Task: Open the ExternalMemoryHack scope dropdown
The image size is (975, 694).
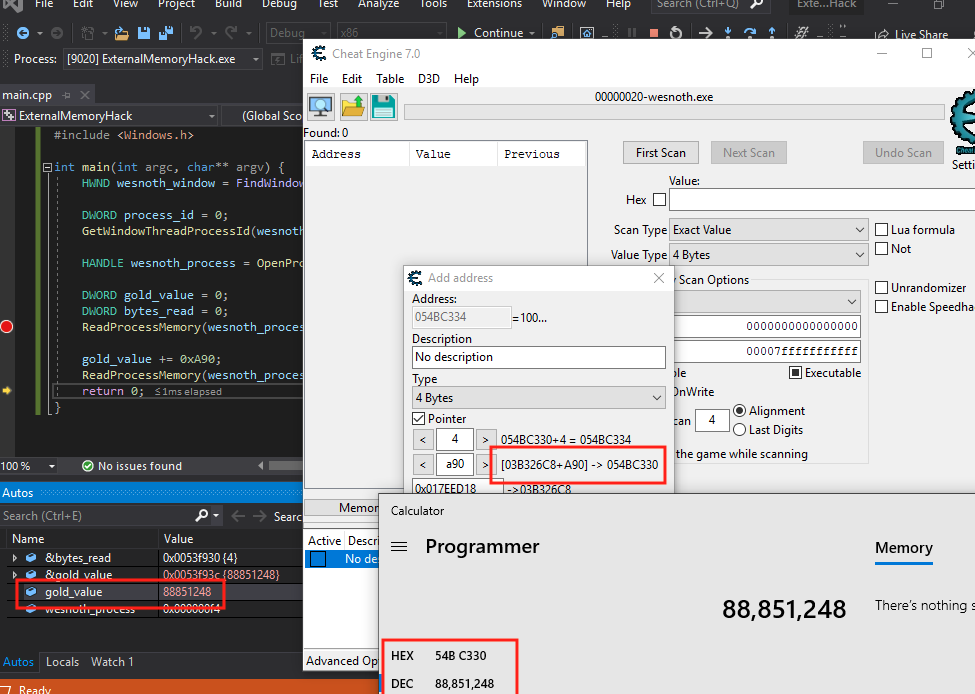Action: click(109, 116)
